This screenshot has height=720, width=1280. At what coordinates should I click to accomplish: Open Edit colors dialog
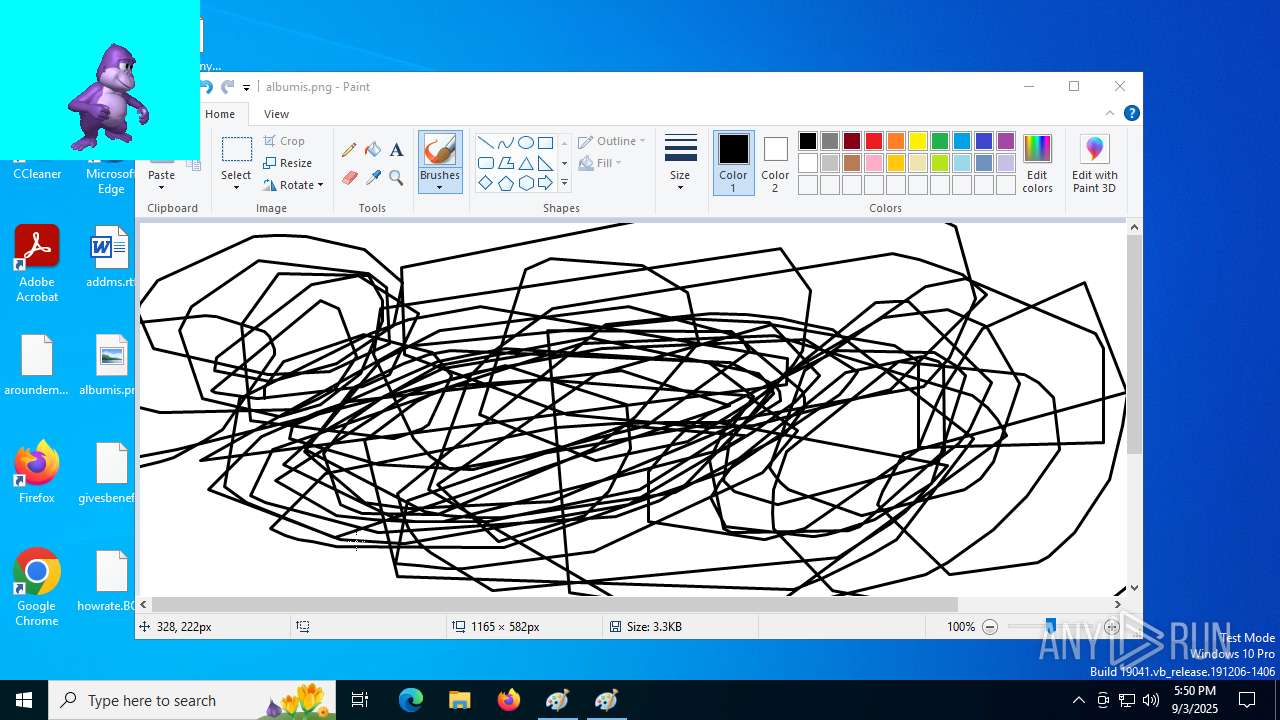pyautogui.click(x=1037, y=163)
